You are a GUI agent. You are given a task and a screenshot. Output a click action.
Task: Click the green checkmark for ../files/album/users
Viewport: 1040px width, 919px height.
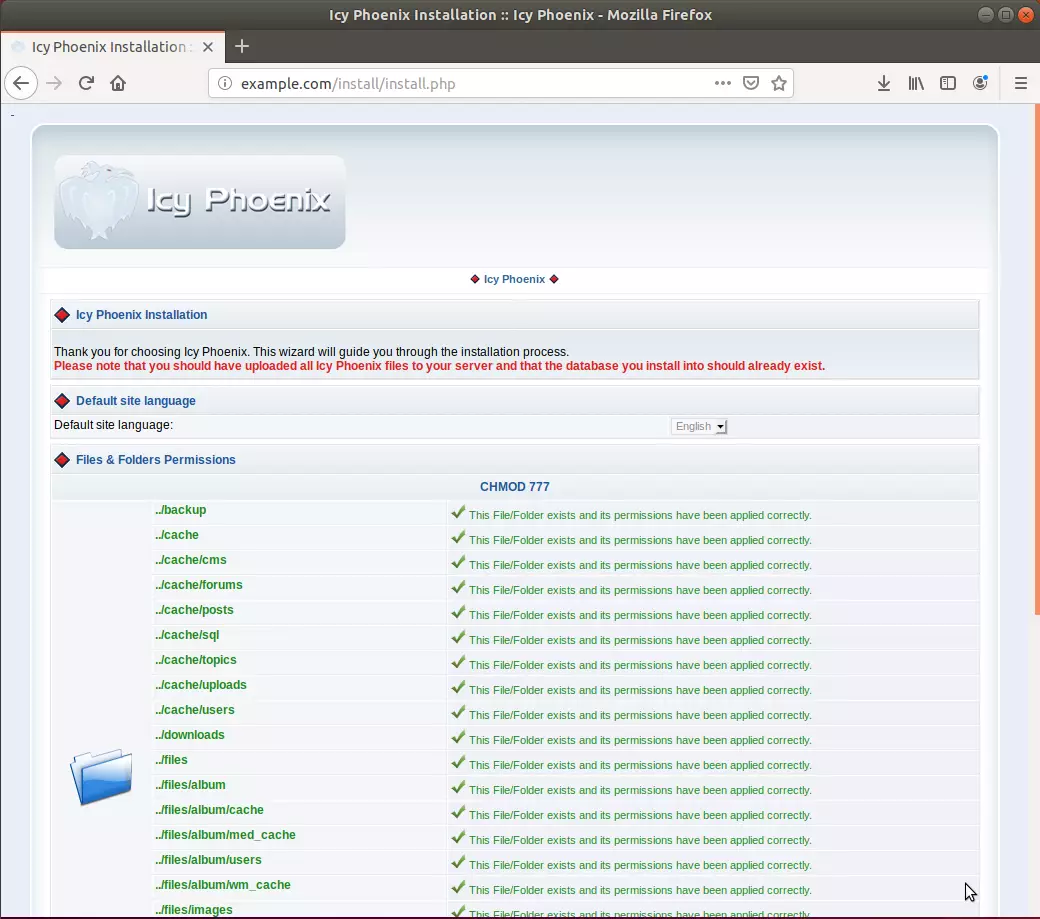458,862
